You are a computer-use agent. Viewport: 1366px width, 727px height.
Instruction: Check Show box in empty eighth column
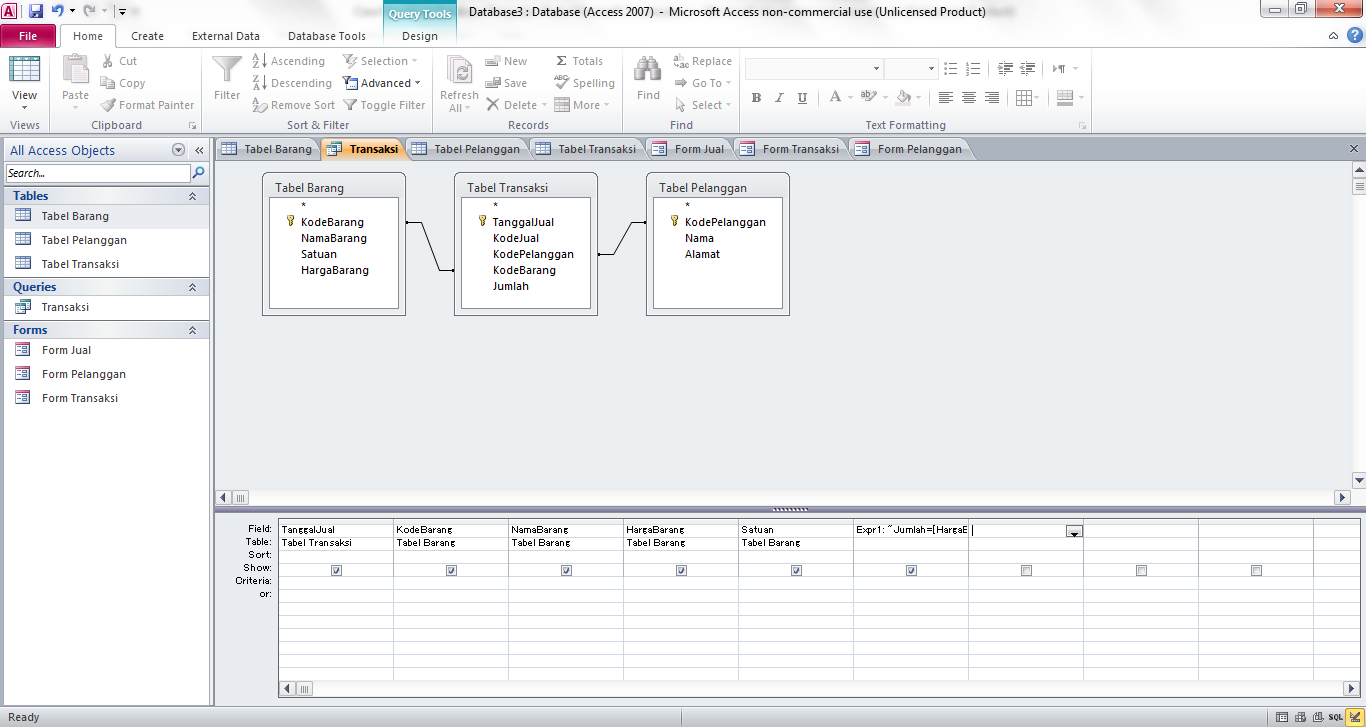(x=1141, y=571)
